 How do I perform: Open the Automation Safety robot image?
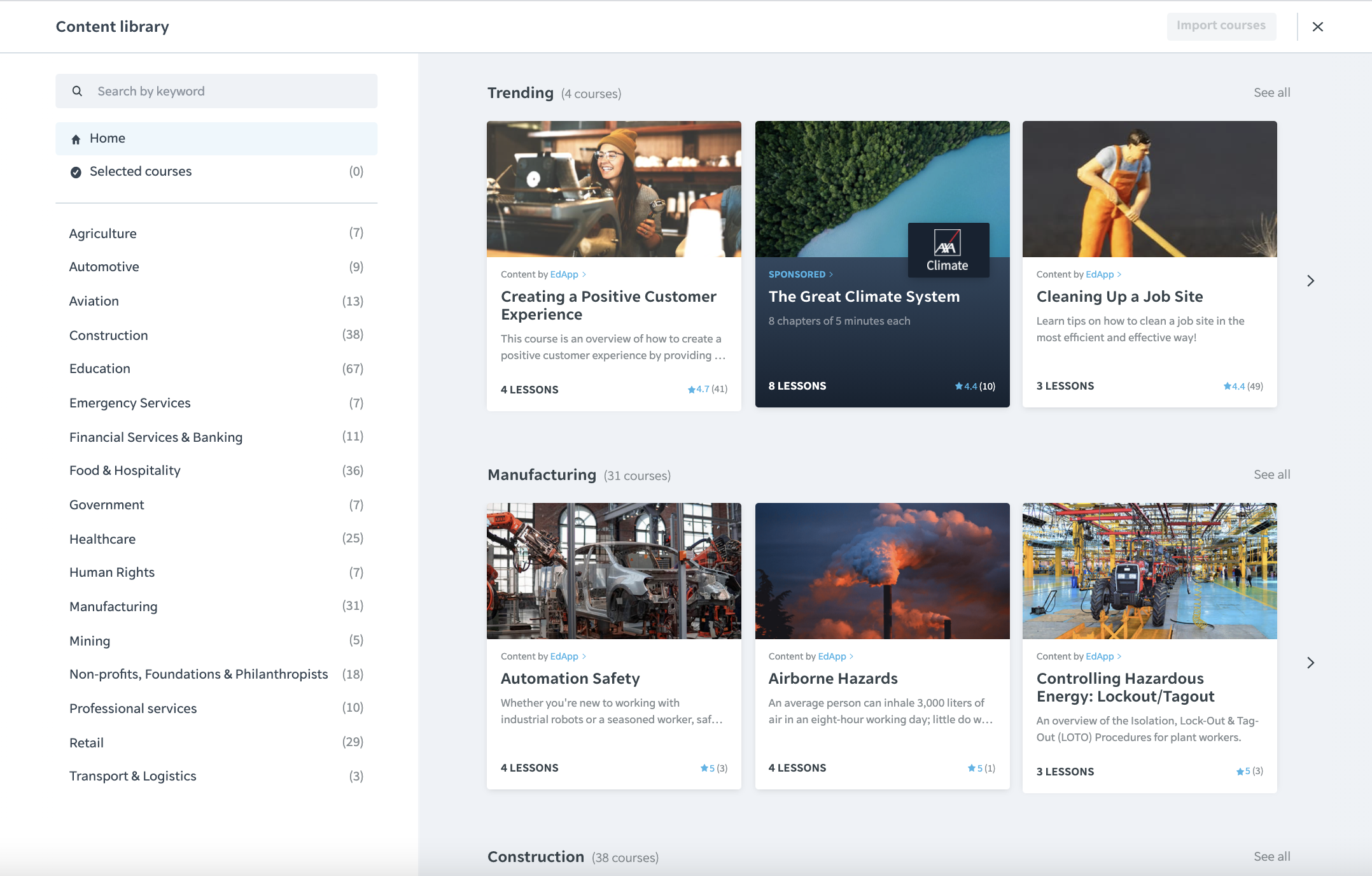[x=614, y=571]
